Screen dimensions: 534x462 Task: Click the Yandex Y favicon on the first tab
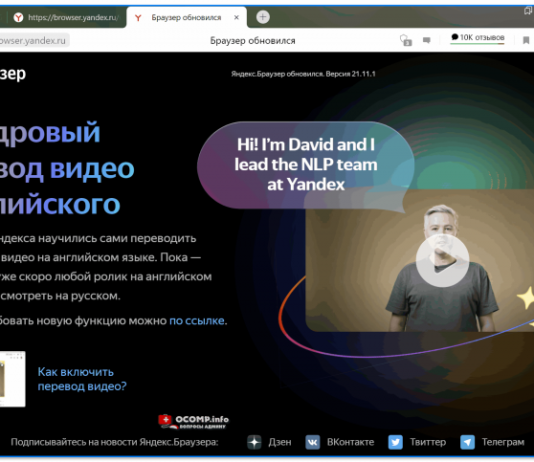pyautogui.click(x=18, y=17)
